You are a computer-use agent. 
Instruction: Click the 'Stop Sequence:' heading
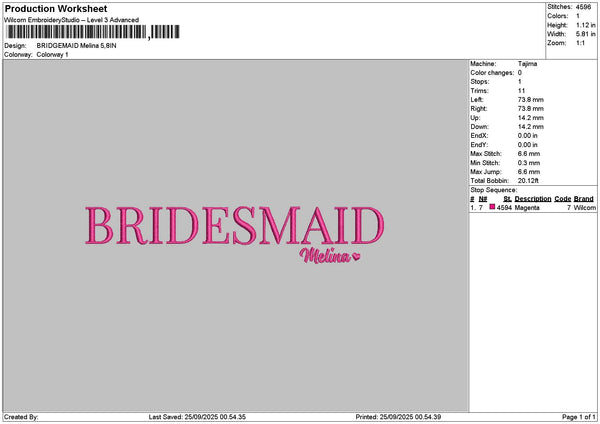coord(494,190)
